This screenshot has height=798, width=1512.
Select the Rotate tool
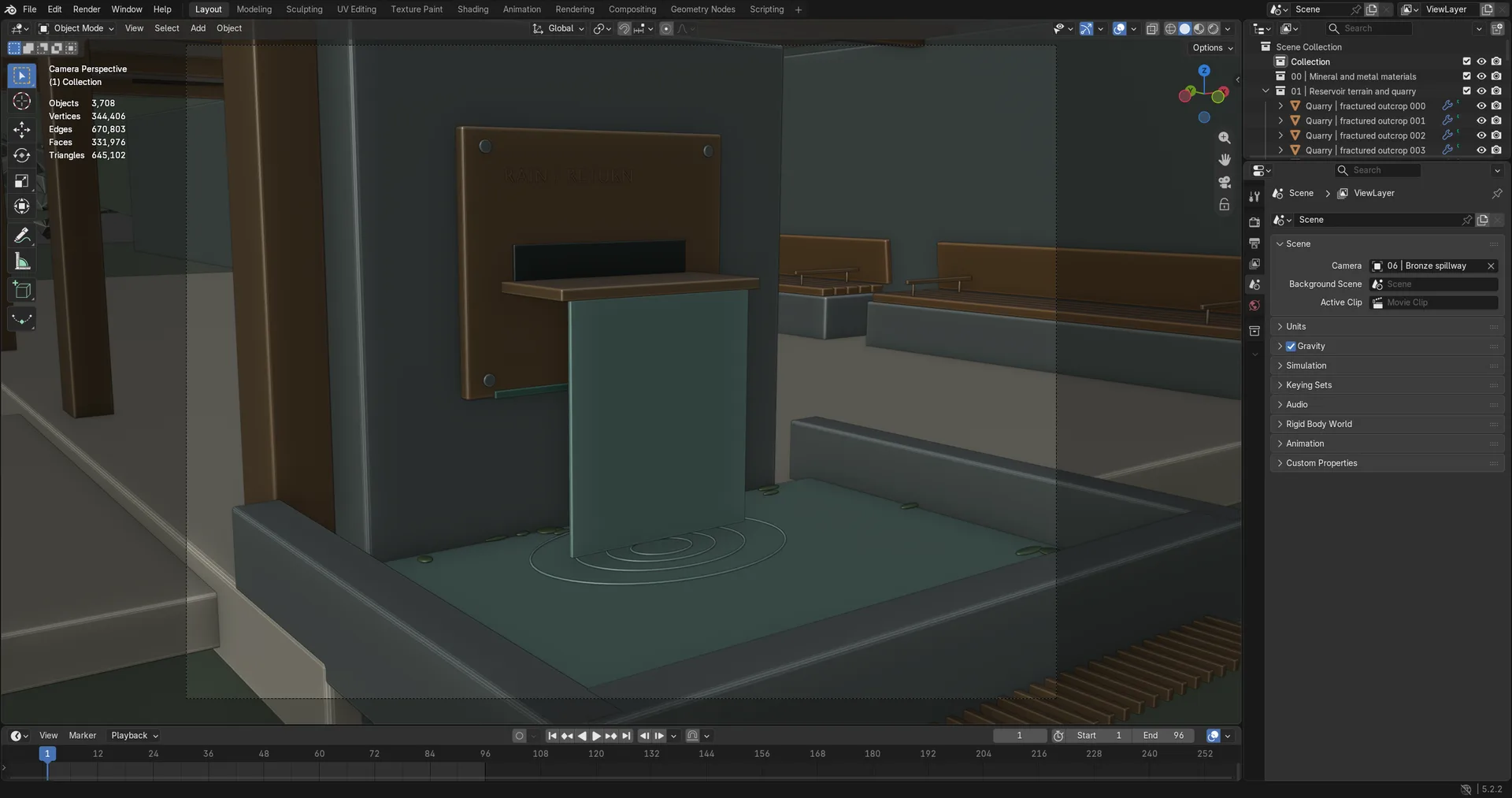coord(22,155)
